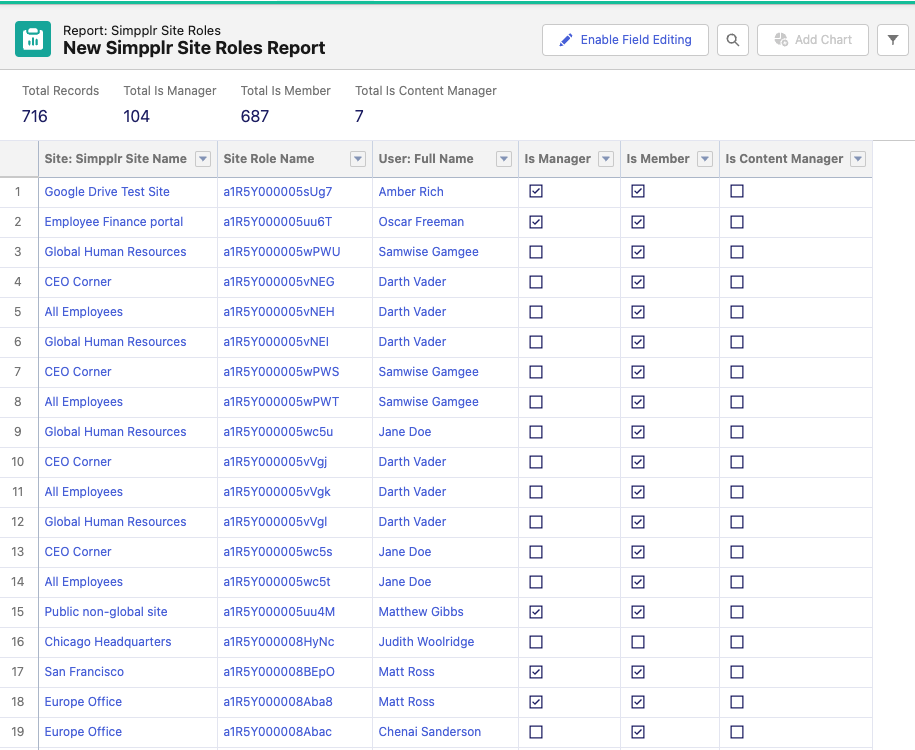Toggle Is Manager checkbox in row 3
This screenshot has width=915, height=750.
536,252
